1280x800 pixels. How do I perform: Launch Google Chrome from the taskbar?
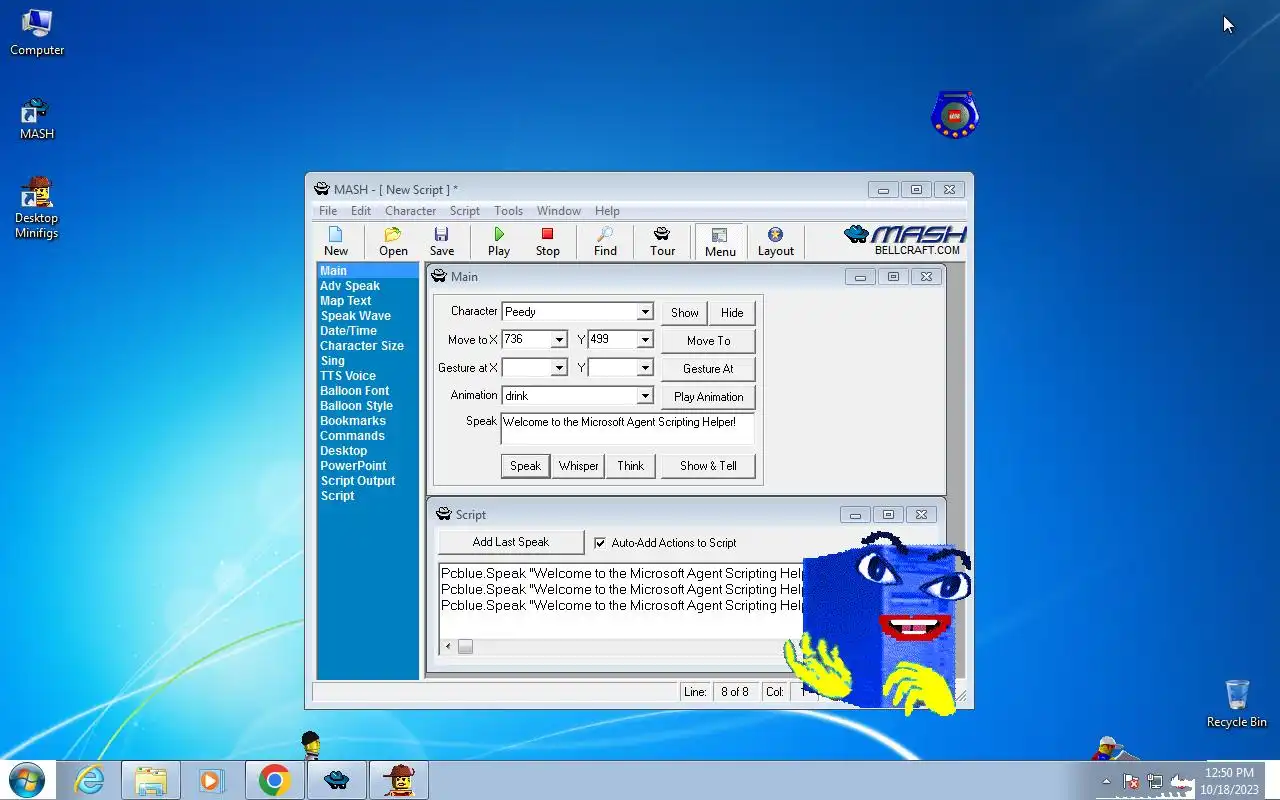click(x=274, y=780)
